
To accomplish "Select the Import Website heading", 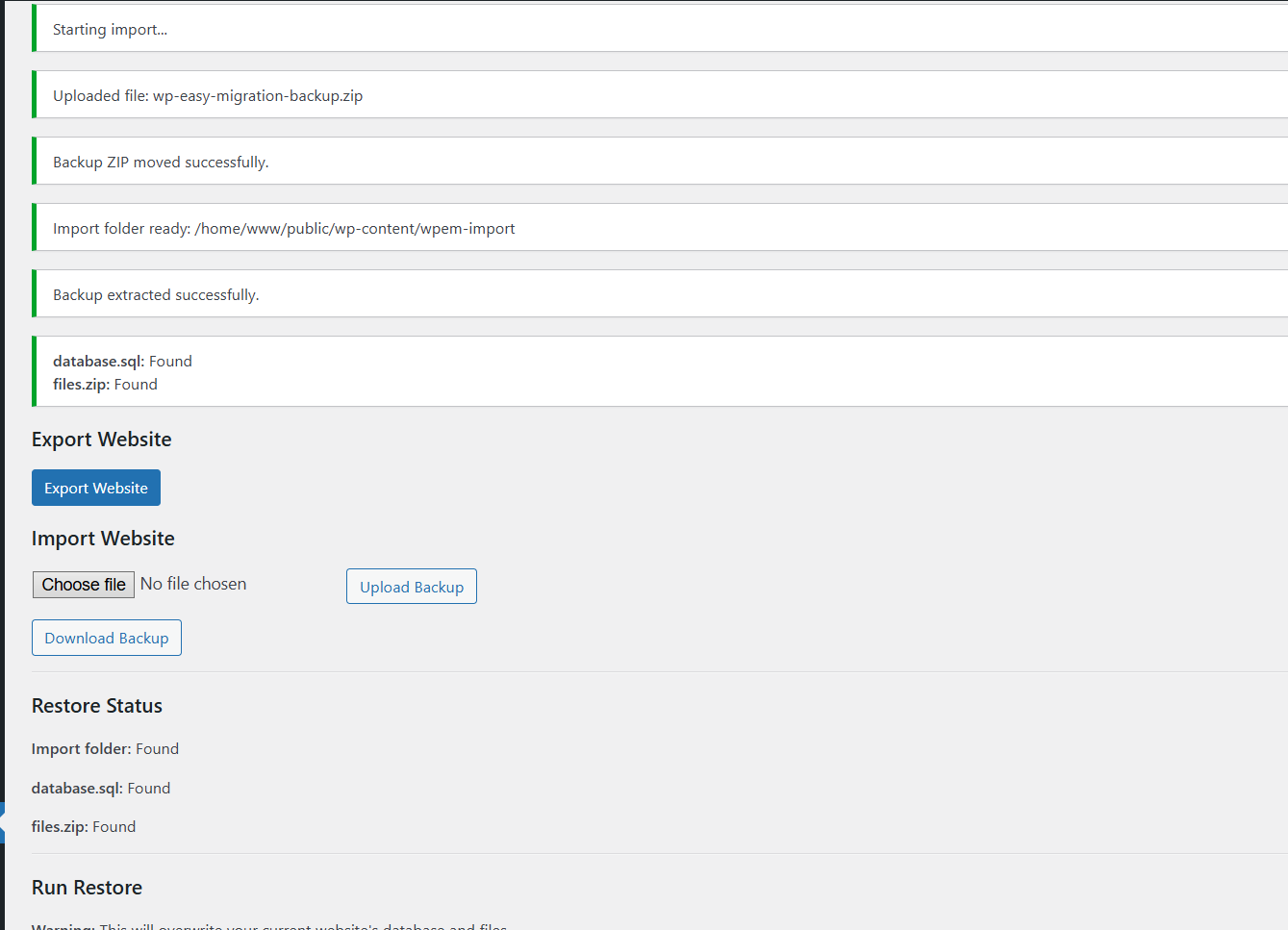I will (103, 538).
